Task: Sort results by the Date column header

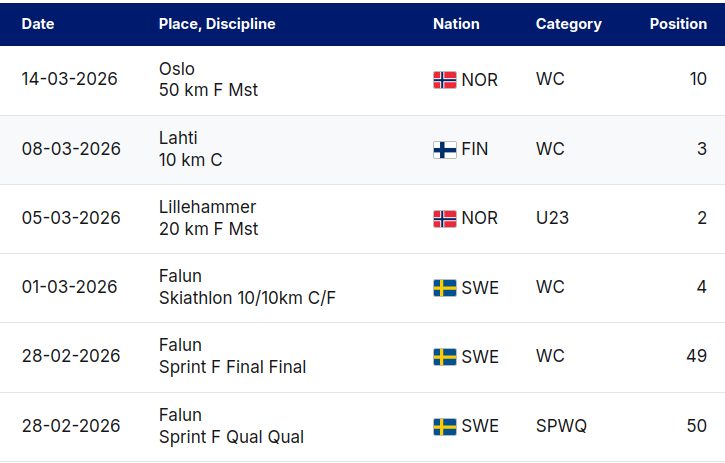Action: coord(38,24)
